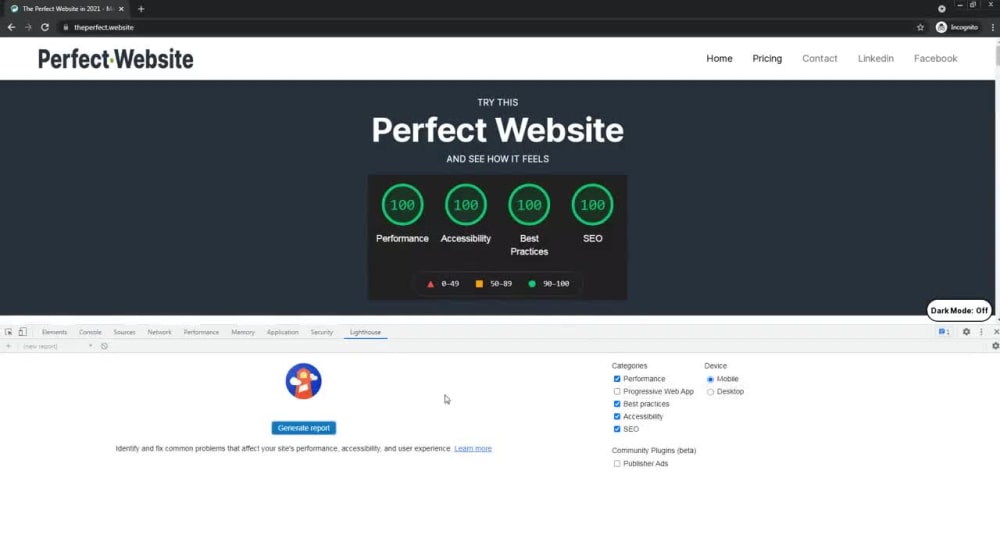Viewport: 1000px width, 542px height.
Task: Switch to the Memory tab
Action: (243, 332)
